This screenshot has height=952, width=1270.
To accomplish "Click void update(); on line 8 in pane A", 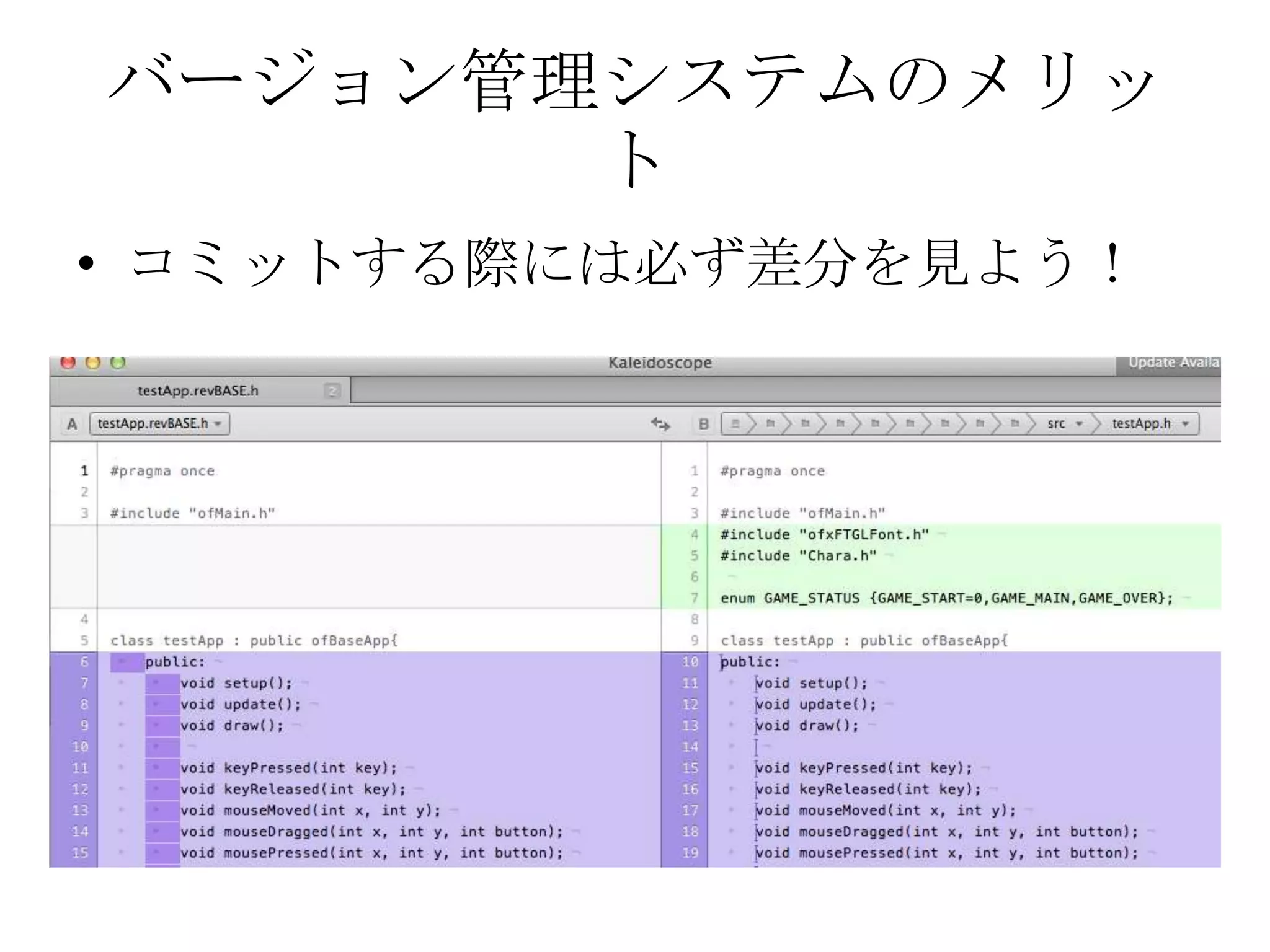I will (241, 705).
